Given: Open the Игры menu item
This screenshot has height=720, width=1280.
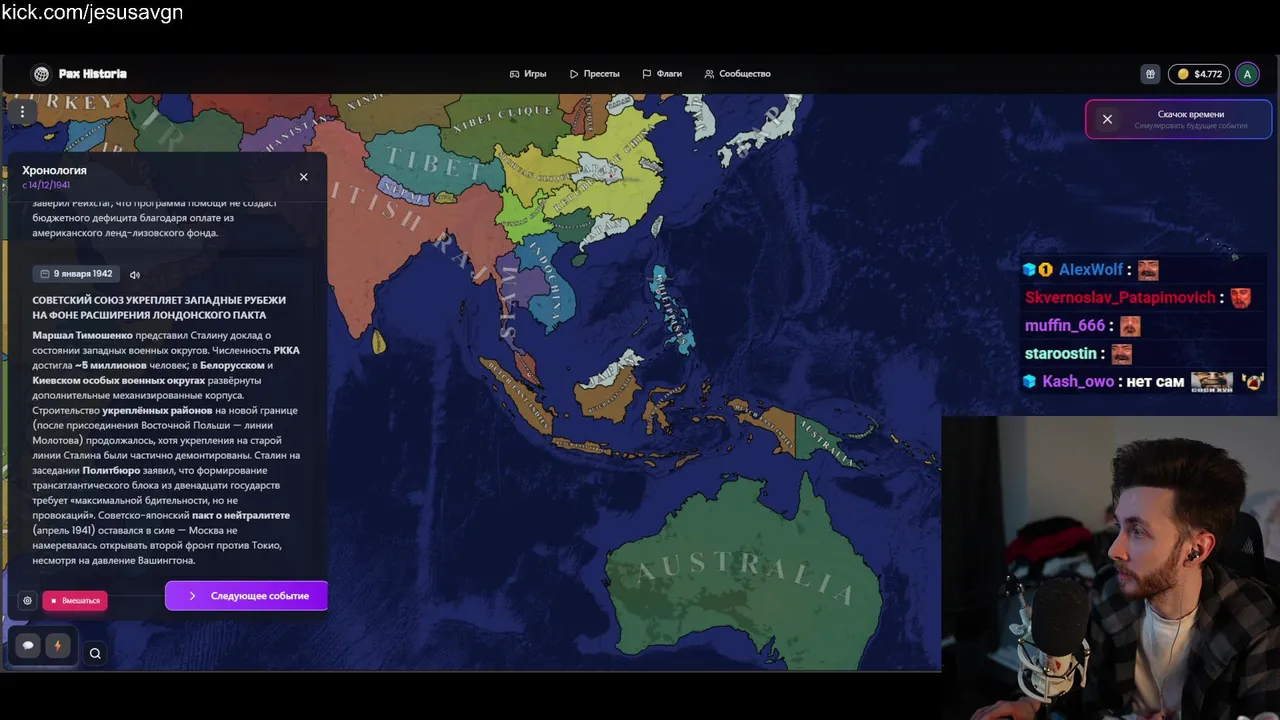Looking at the screenshot, I should [528, 74].
